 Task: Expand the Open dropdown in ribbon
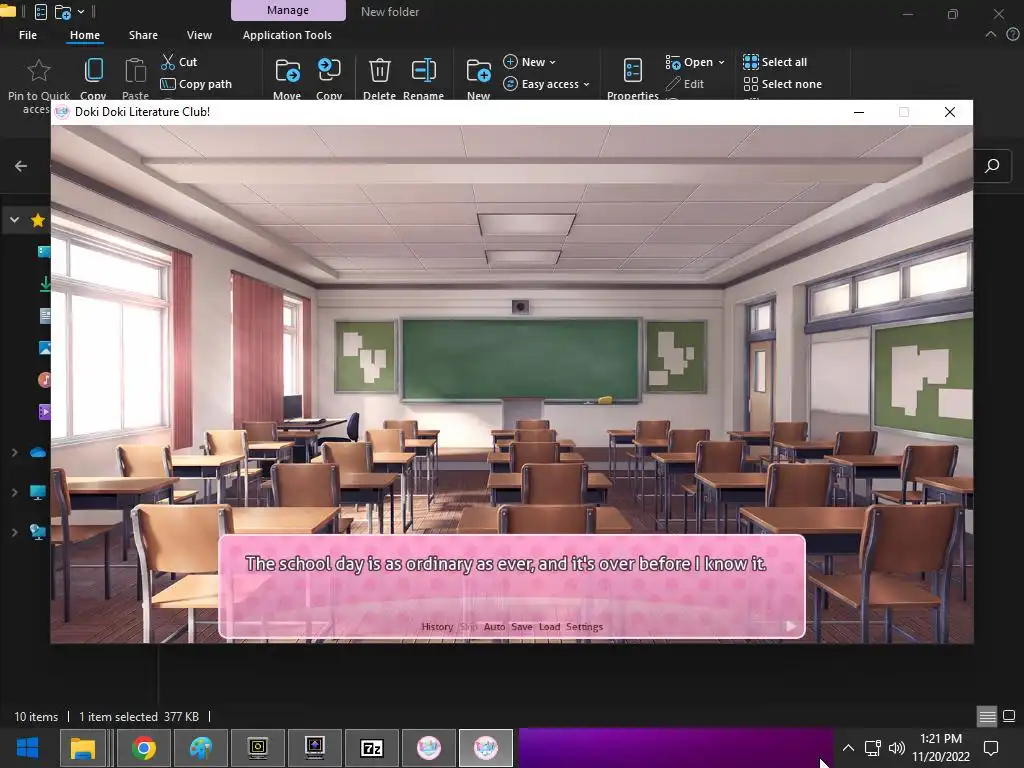click(695, 62)
